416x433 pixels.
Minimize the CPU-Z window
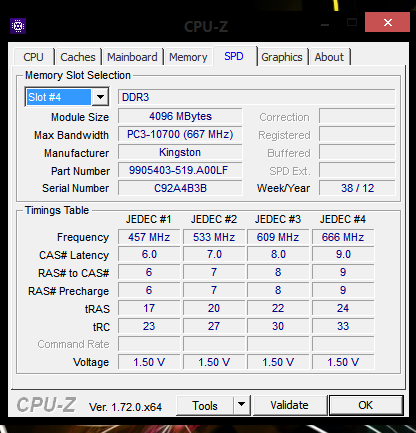click(x=325, y=24)
